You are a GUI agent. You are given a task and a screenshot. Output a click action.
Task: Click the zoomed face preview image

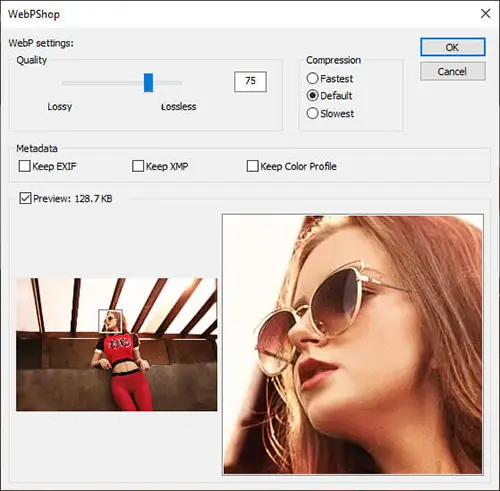click(x=353, y=345)
